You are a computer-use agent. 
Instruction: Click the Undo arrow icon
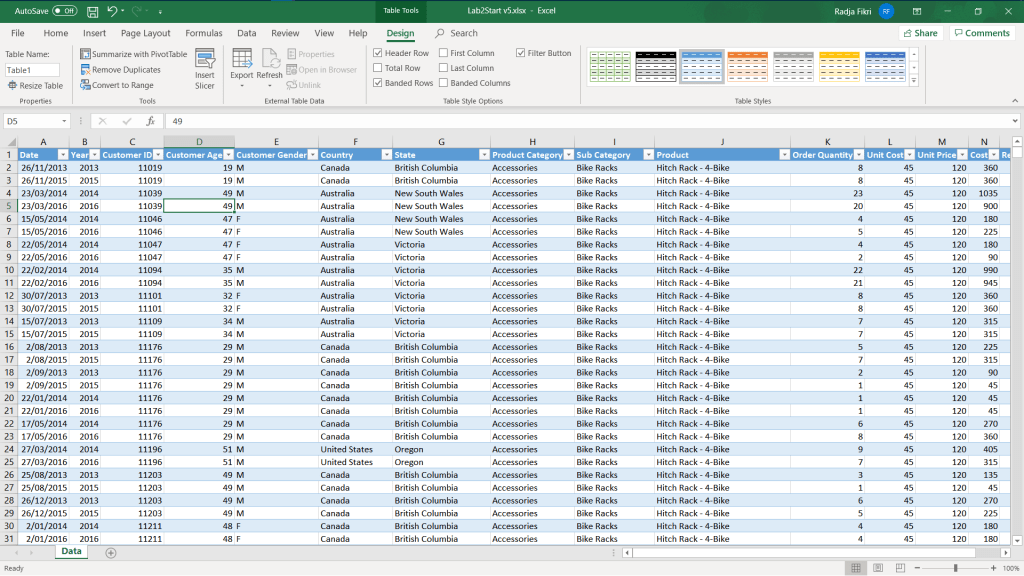point(112,11)
